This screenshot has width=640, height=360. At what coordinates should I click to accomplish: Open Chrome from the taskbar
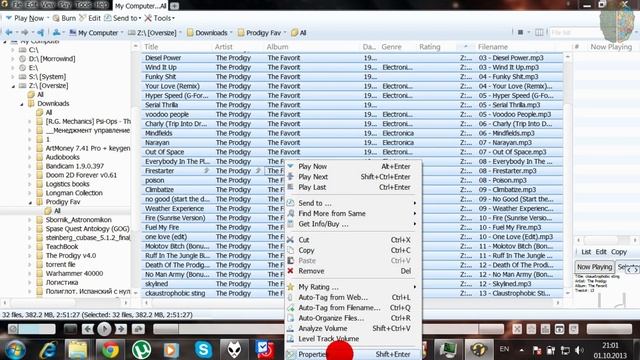(110, 350)
